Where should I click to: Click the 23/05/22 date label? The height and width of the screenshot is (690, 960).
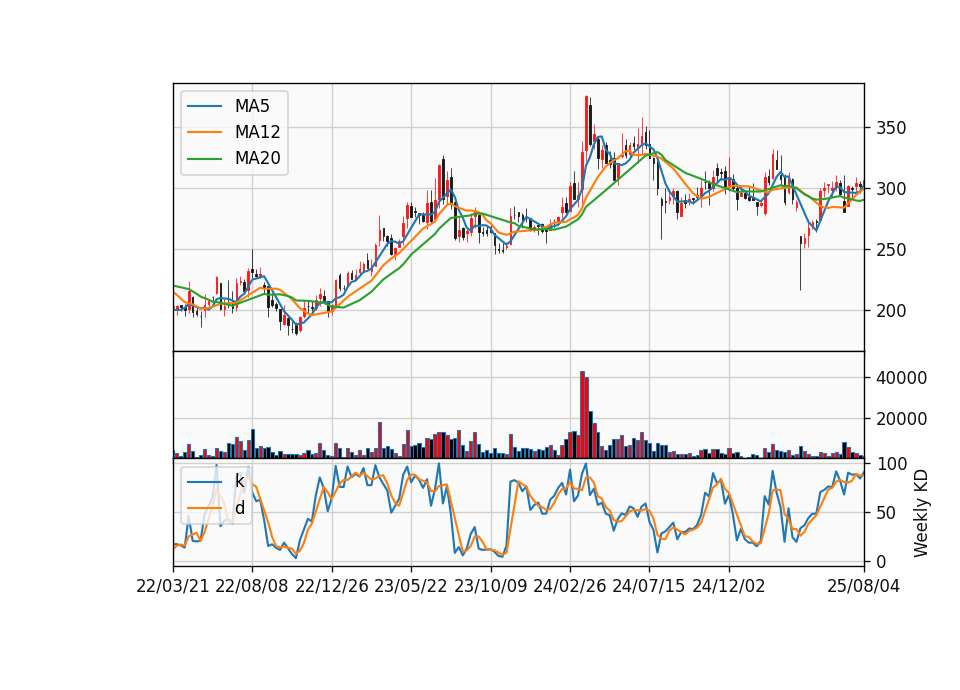coord(411,586)
